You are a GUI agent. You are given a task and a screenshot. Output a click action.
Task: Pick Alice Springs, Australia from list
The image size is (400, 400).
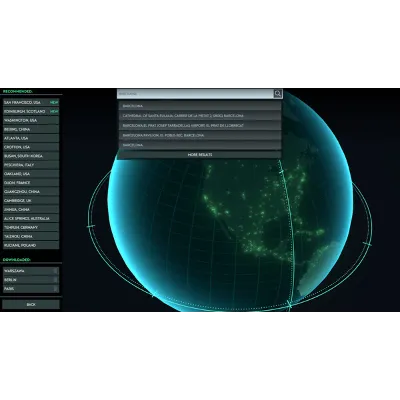31,219
